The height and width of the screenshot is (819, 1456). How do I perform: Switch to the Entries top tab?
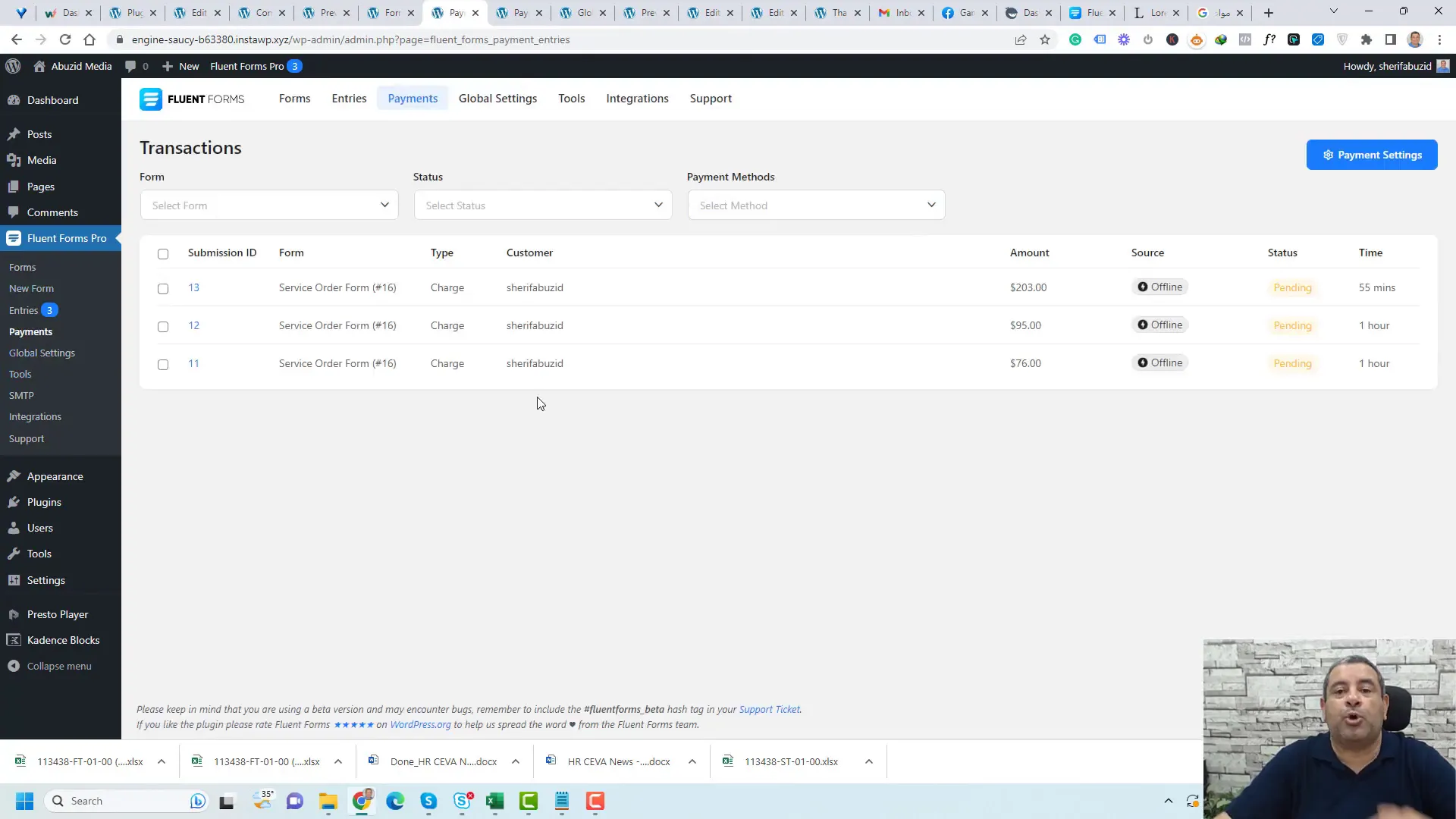[349, 99]
